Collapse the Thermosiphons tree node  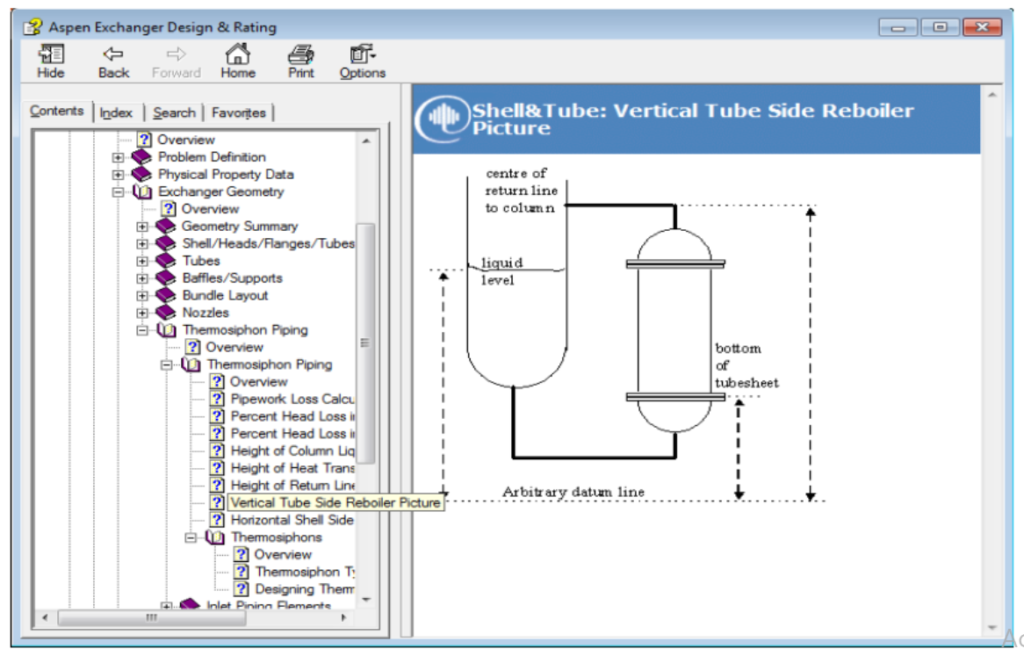click(x=190, y=538)
